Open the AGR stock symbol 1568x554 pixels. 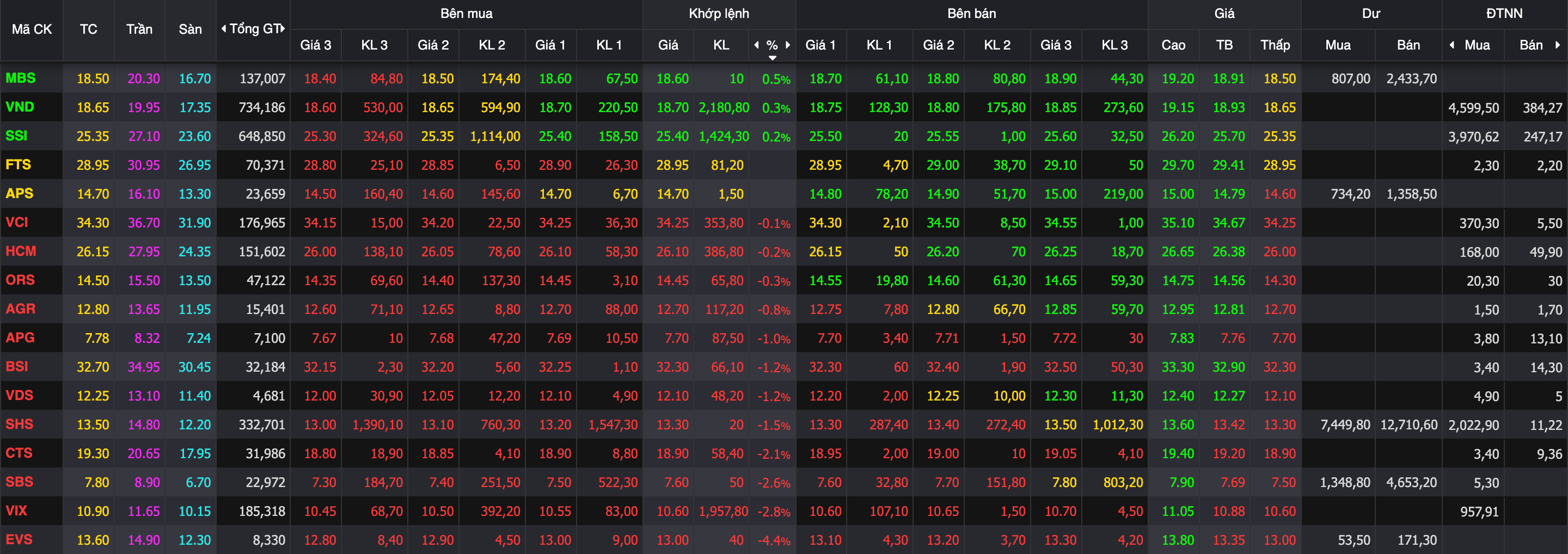21,309
